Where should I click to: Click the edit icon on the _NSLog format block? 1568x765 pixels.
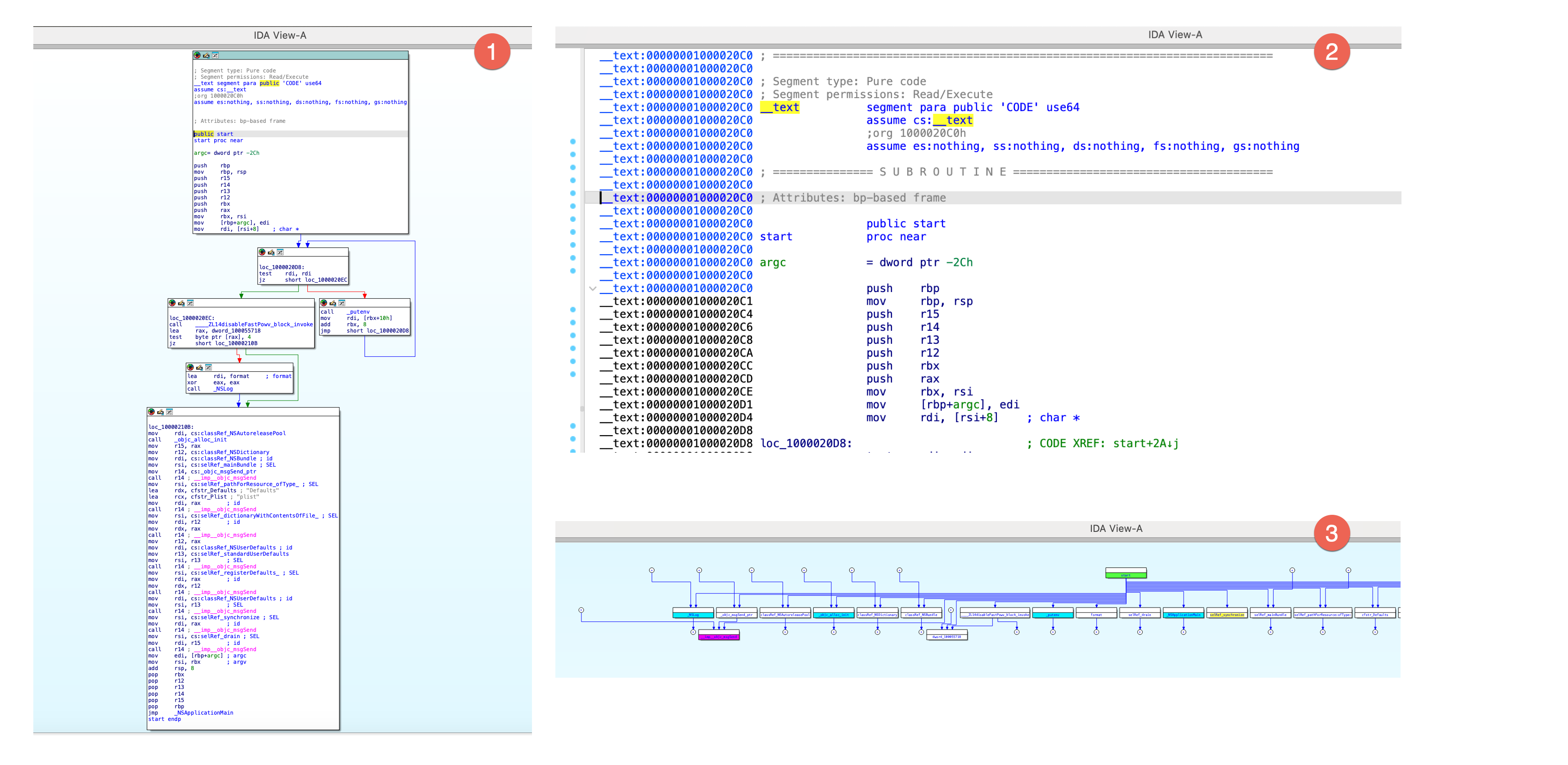pos(200,368)
